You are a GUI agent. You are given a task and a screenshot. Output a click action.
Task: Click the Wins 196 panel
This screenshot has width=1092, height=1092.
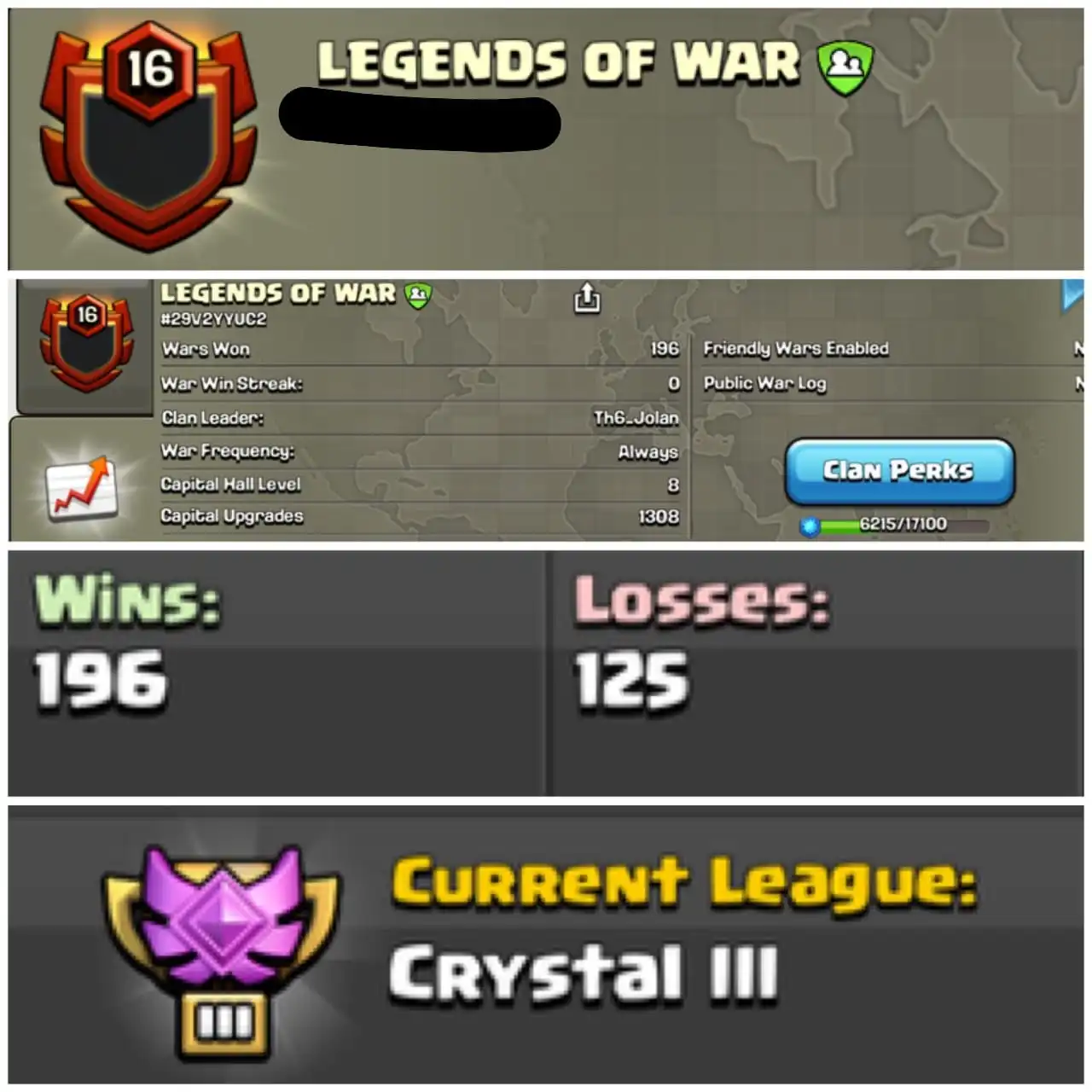click(276, 673)
